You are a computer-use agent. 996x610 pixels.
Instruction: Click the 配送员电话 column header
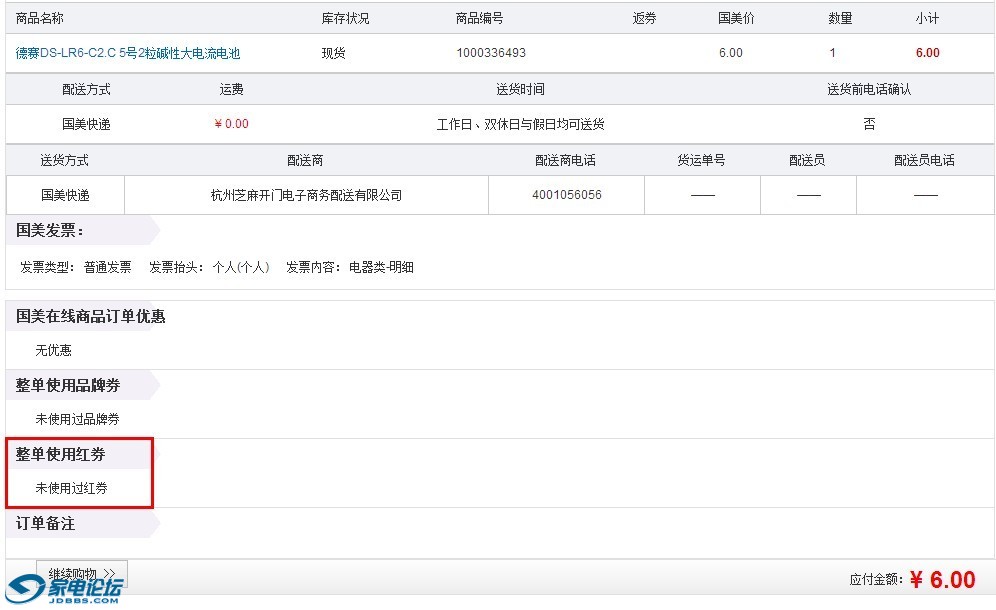(924, 160)
